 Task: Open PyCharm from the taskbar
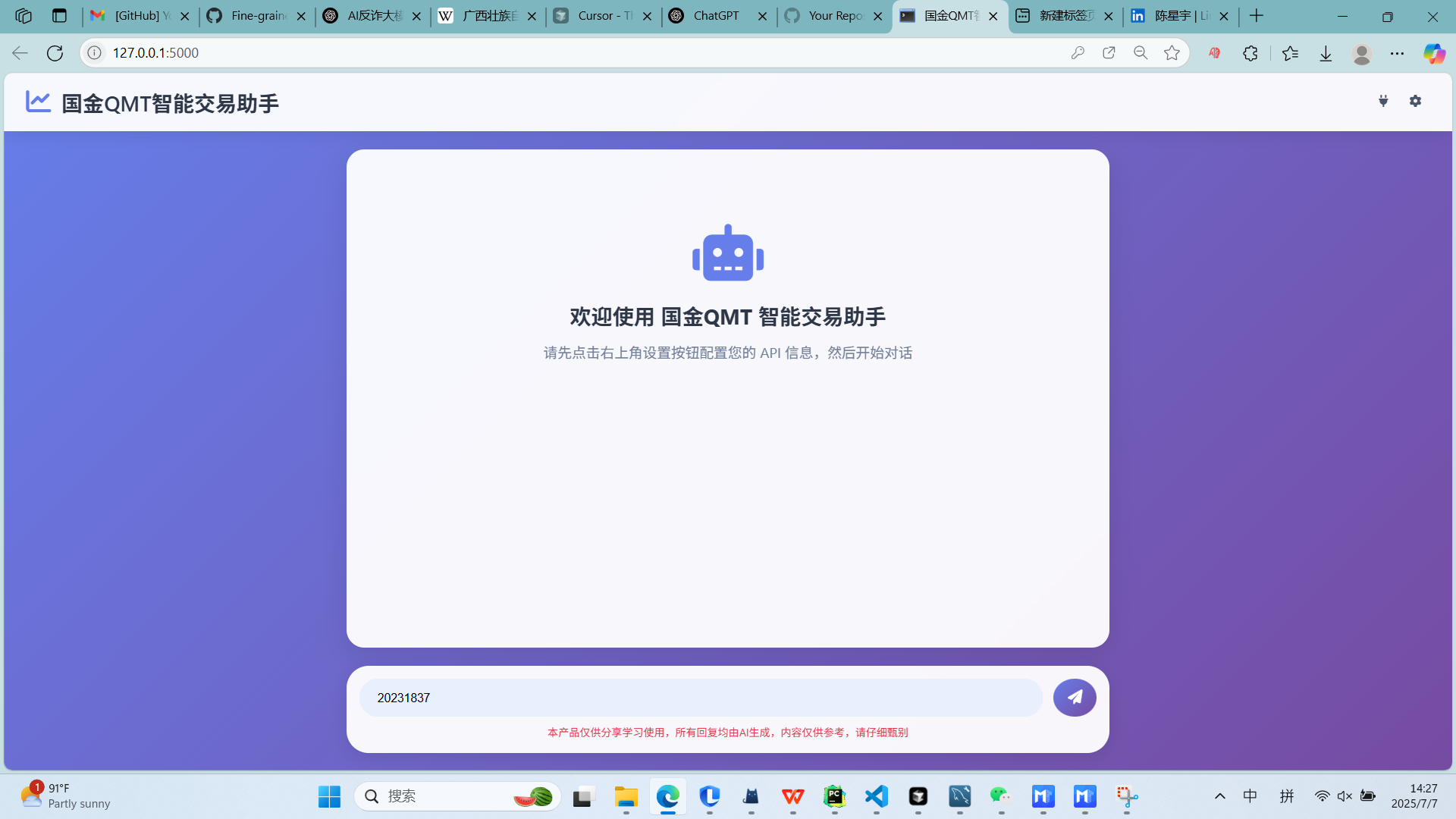point(834,796)
